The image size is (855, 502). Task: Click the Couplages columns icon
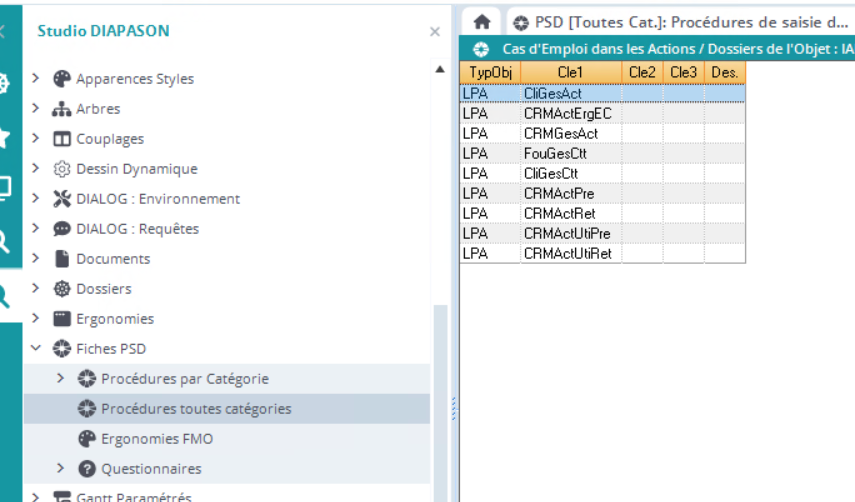[61, 139]
